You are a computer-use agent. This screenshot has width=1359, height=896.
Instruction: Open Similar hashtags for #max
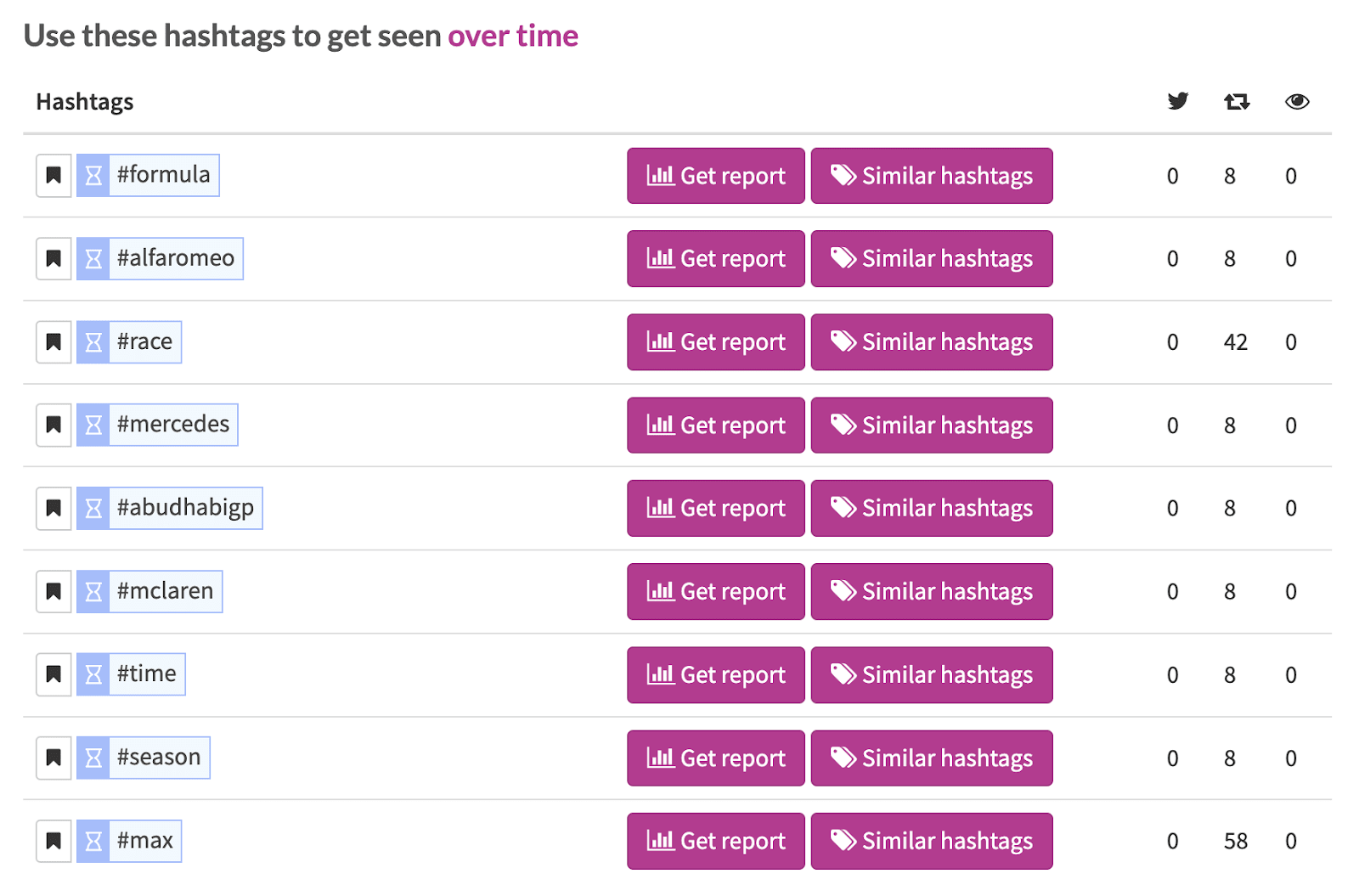[x=931, y=840]
